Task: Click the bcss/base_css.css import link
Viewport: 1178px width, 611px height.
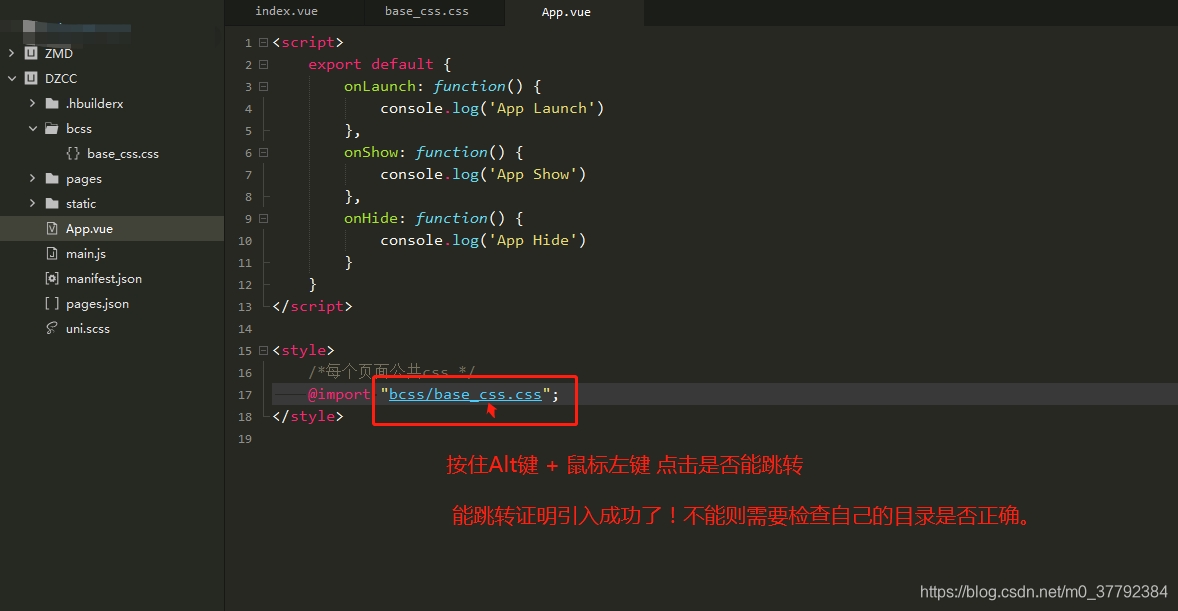Action: point(465,395)
